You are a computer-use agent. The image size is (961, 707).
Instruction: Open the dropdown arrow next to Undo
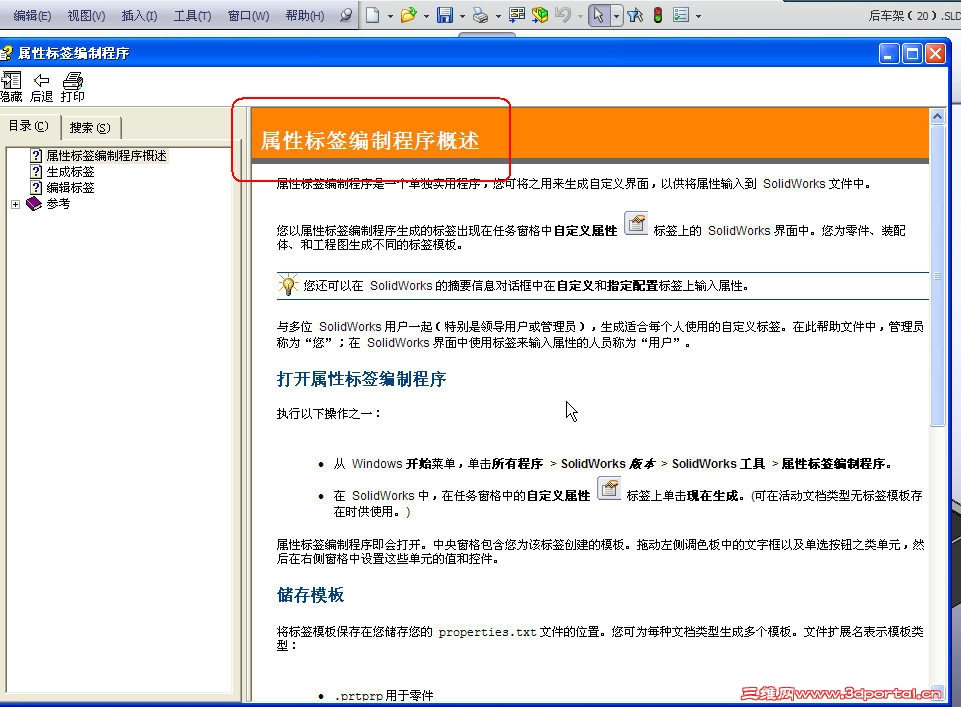tap(580, 16)
